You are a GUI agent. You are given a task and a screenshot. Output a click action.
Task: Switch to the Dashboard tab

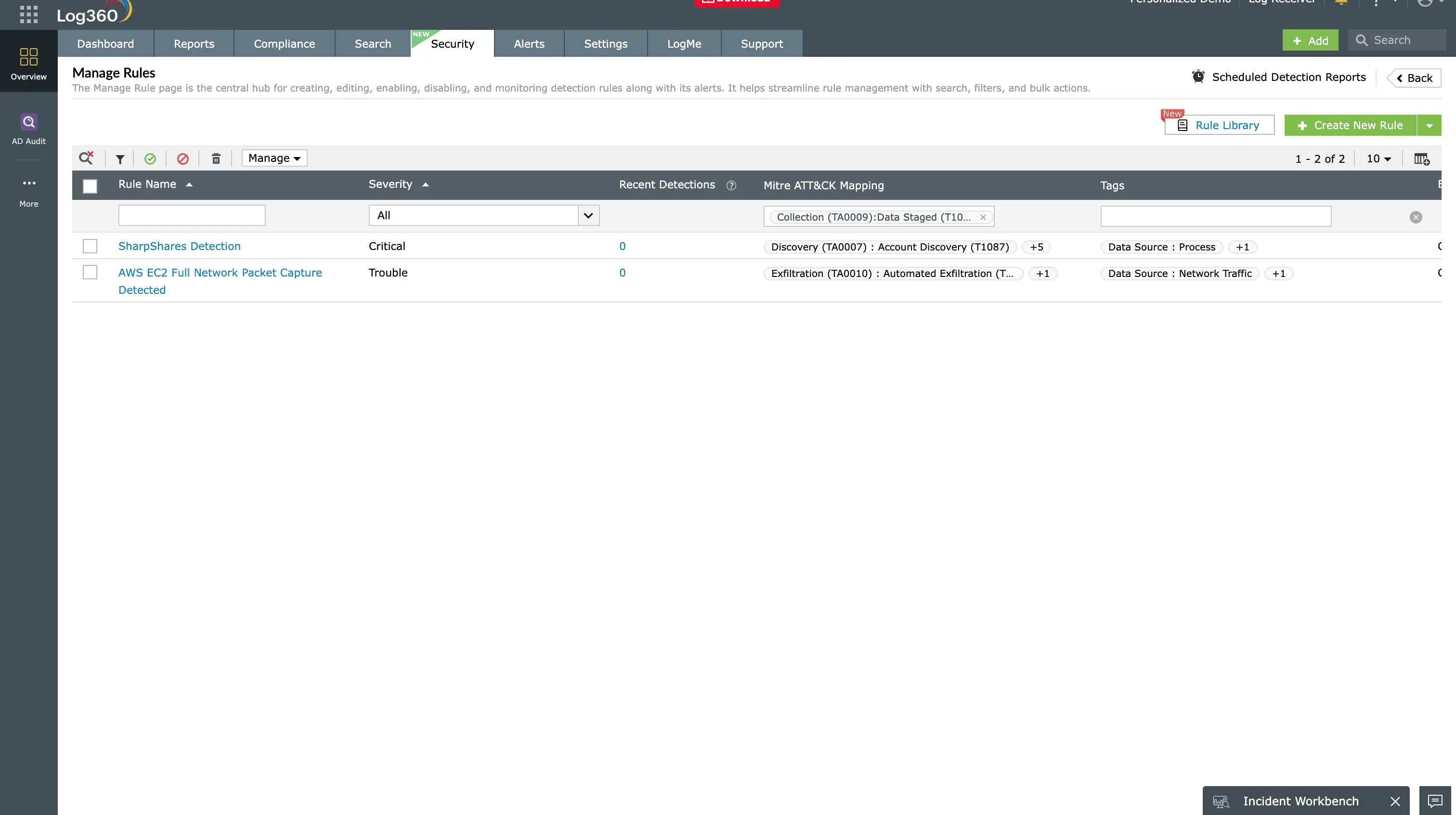(x=106, y=43)
